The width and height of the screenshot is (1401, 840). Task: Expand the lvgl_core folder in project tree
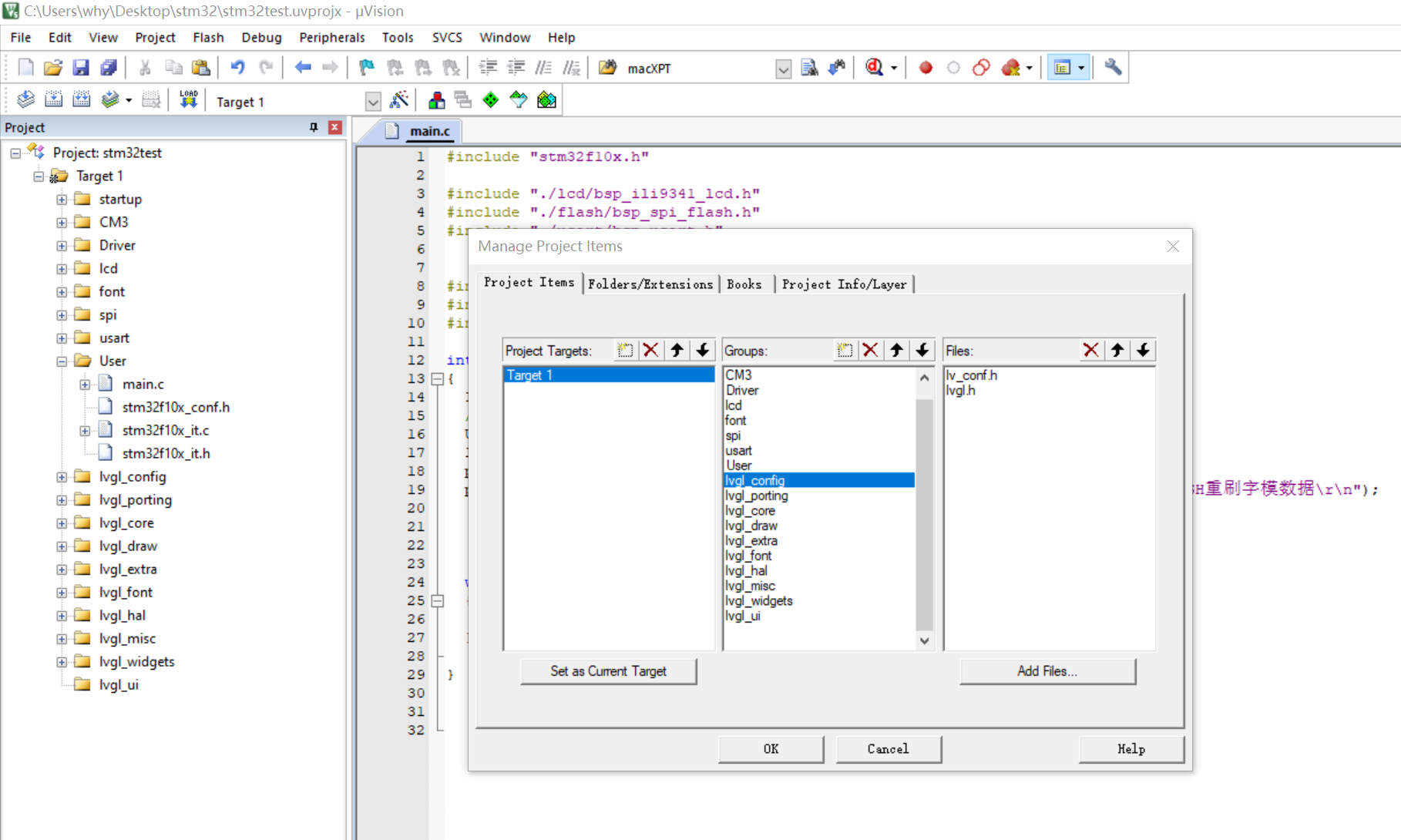click(62, 523)
